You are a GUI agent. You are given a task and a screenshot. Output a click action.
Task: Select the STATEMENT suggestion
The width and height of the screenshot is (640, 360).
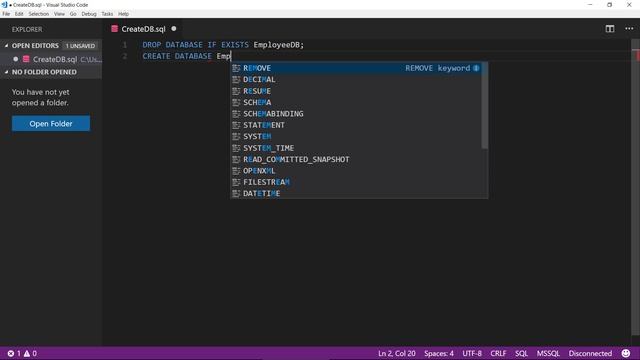coord(356,125)
